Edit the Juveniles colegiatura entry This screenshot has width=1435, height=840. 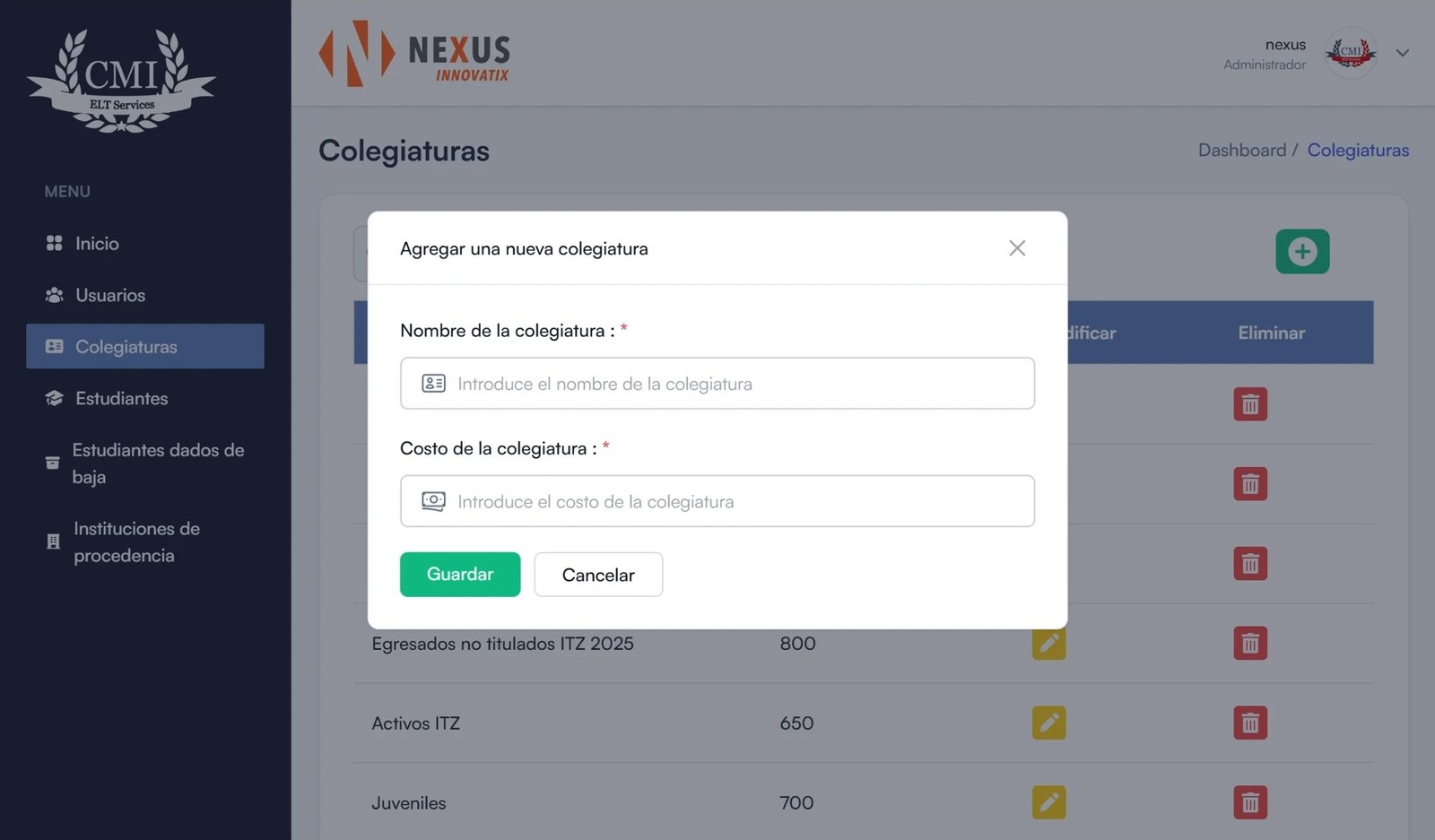1048,802
